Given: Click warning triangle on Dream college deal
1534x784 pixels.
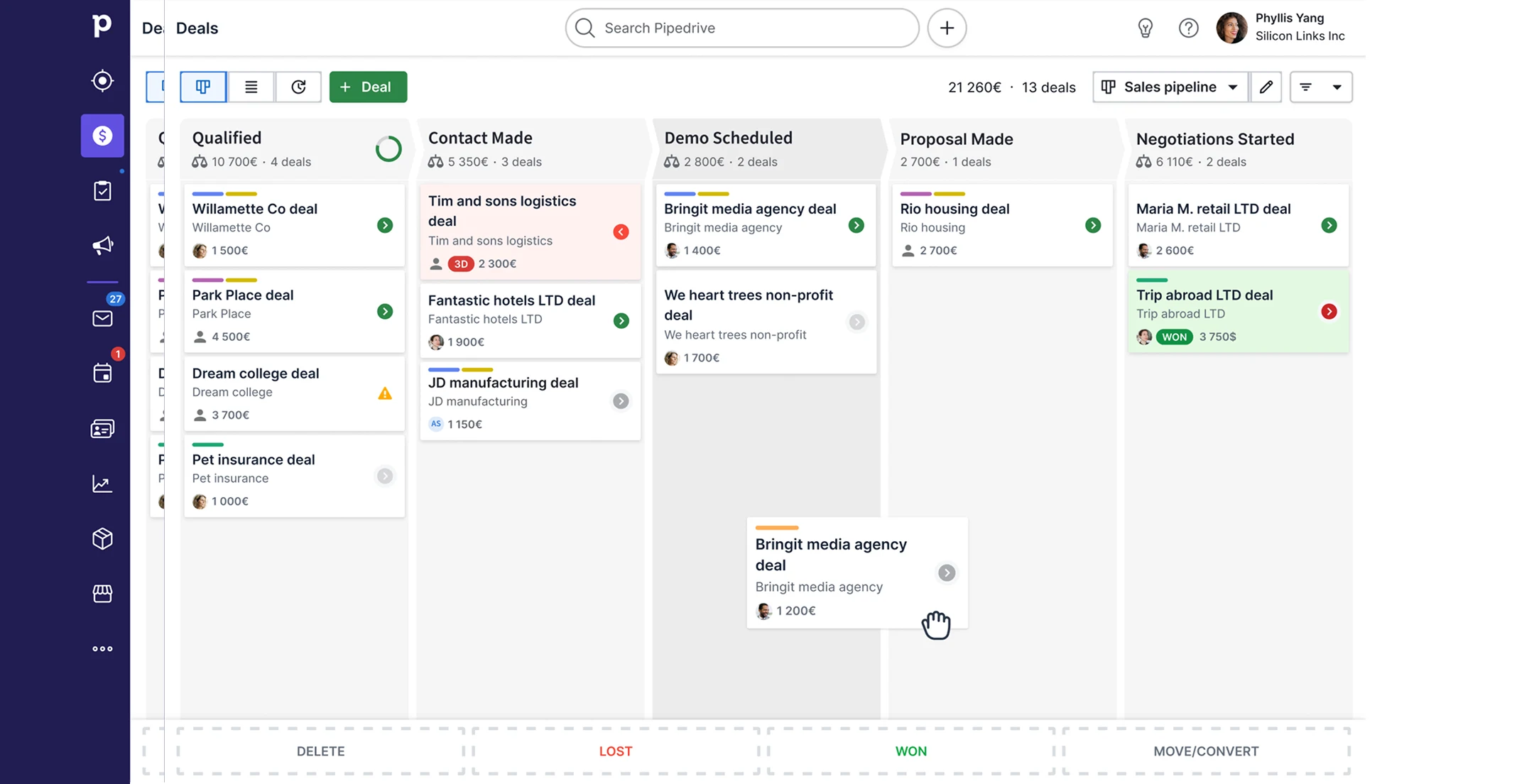Looking at the screenshot, I should coord(385,393).
